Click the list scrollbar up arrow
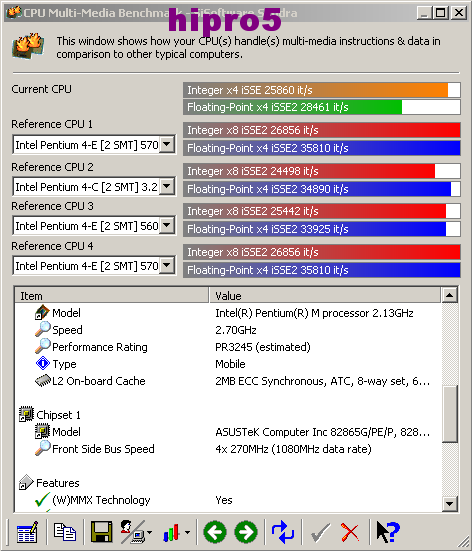 [x=450, y=295]
